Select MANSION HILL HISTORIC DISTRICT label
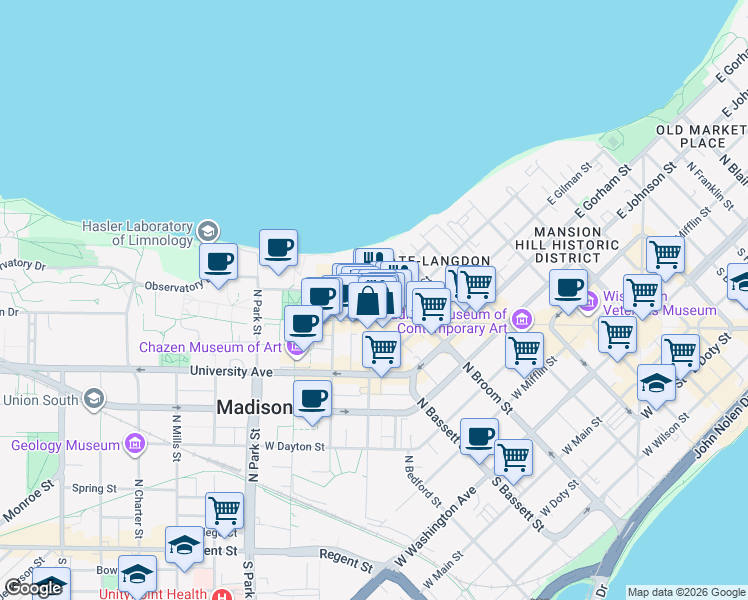Screen dimensions: 748x600 567,245
